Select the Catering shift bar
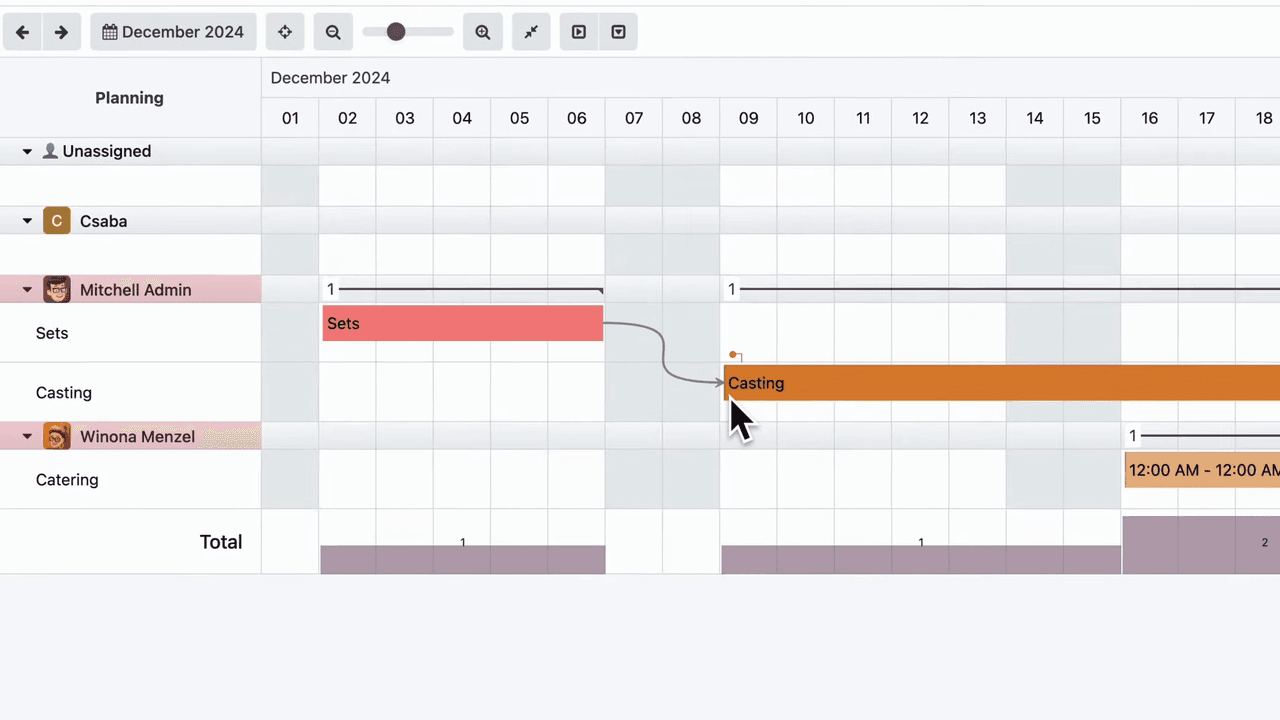Image resolution: width=1280 pixels, height=720 pixels. click(1202, 470)
